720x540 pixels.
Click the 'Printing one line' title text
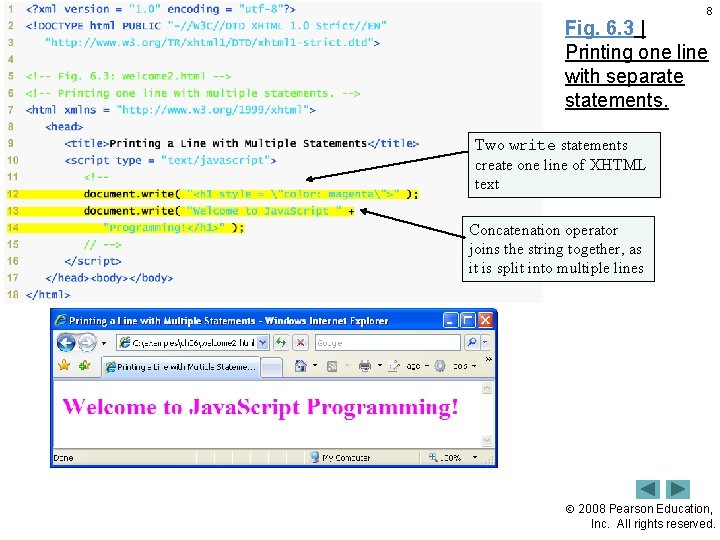pyautogui.click(x=636, y=52)
